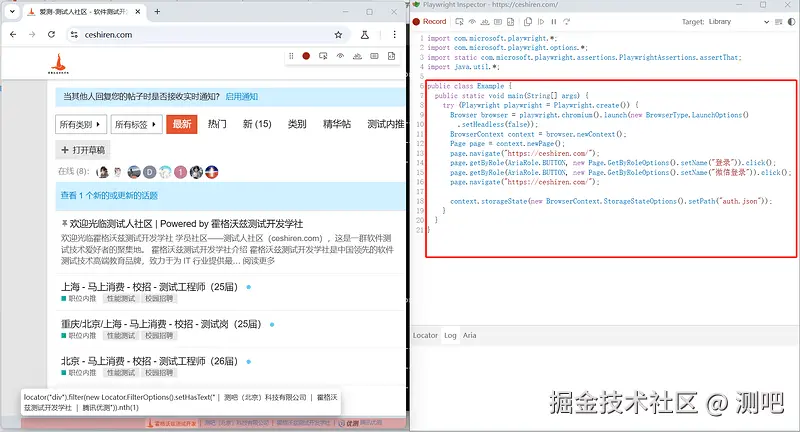Switch to the Locator tab in Inspector
This screenshot has height=432, width=800.
tap(426, 335)
